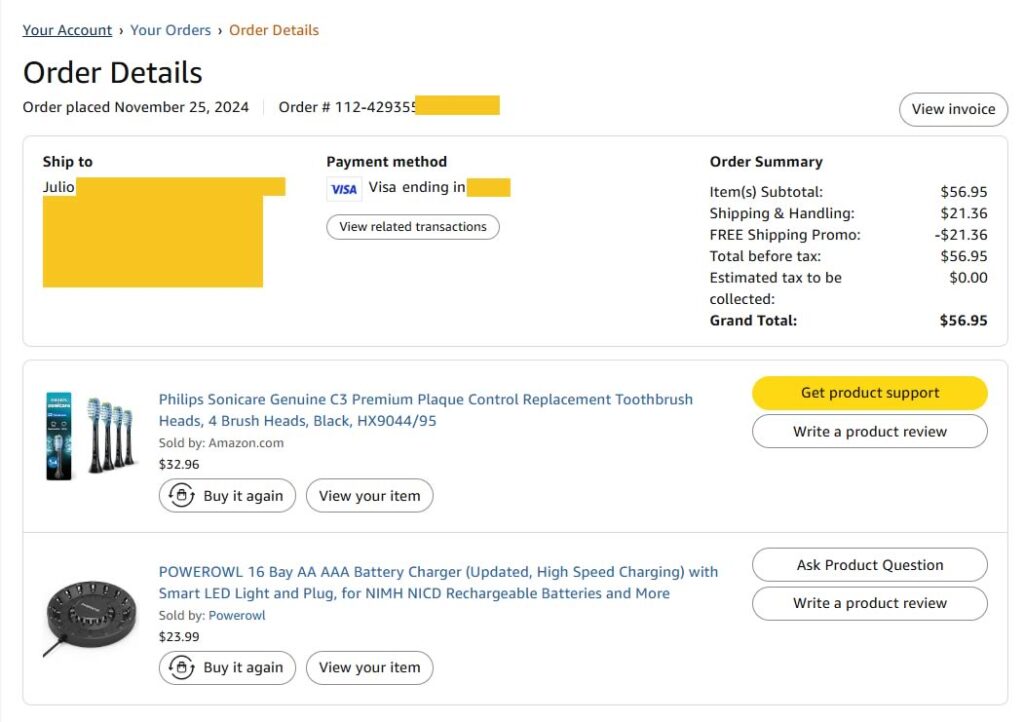
Task: Write a product review for Sonicare heads
Action: (870, 432)
